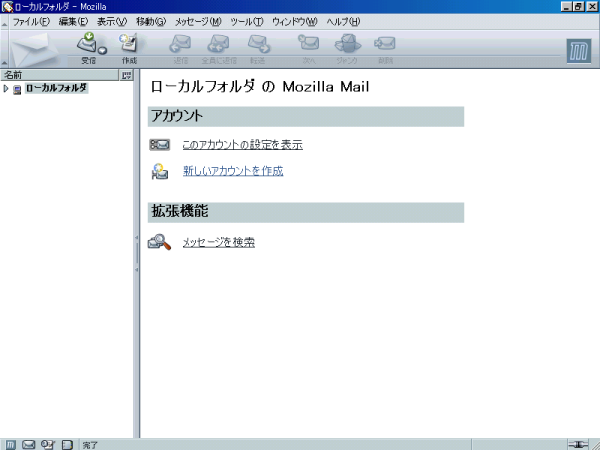Open the dropdown arrow beside 受信

103,51
